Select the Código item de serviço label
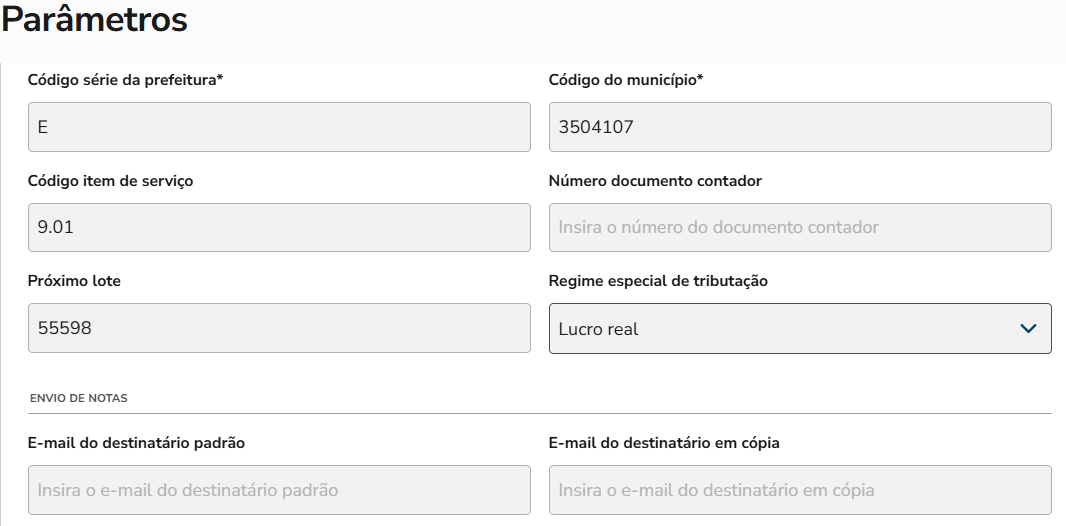 point(110,181)
